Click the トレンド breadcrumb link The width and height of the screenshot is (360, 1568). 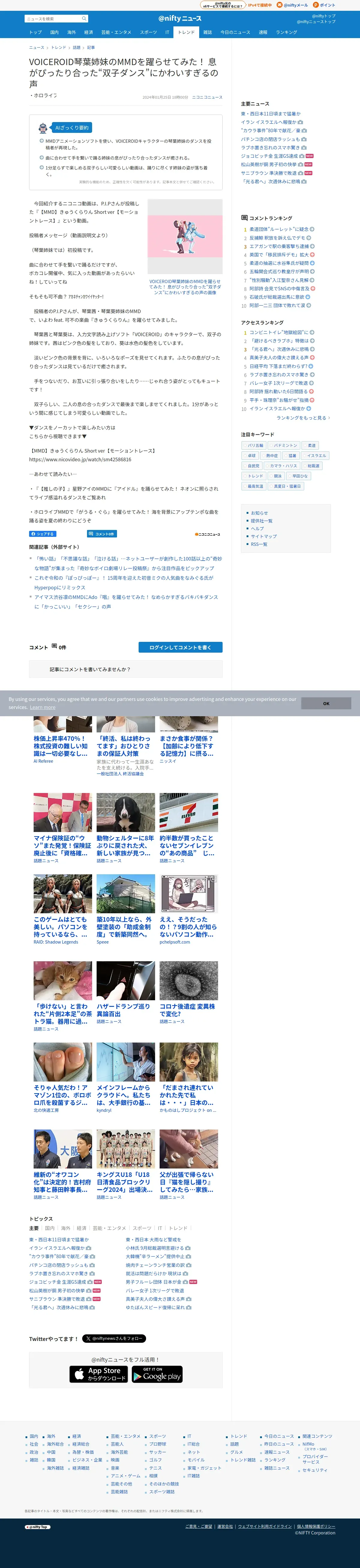[59, 47]
